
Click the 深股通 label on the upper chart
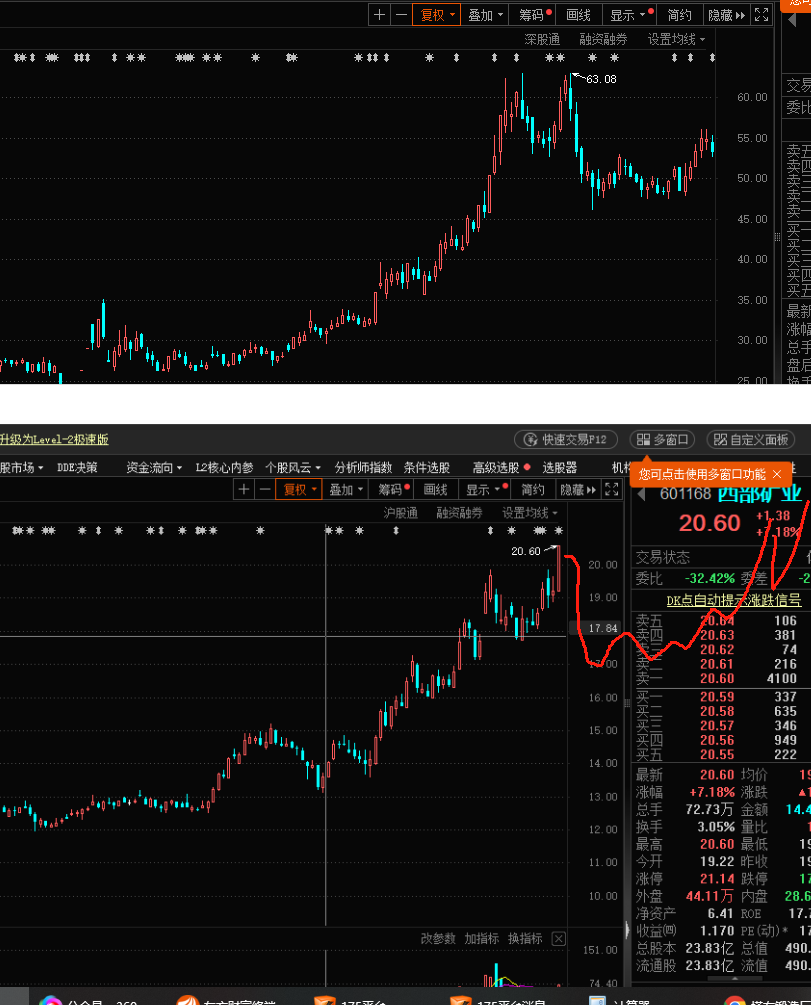point(542,39)
